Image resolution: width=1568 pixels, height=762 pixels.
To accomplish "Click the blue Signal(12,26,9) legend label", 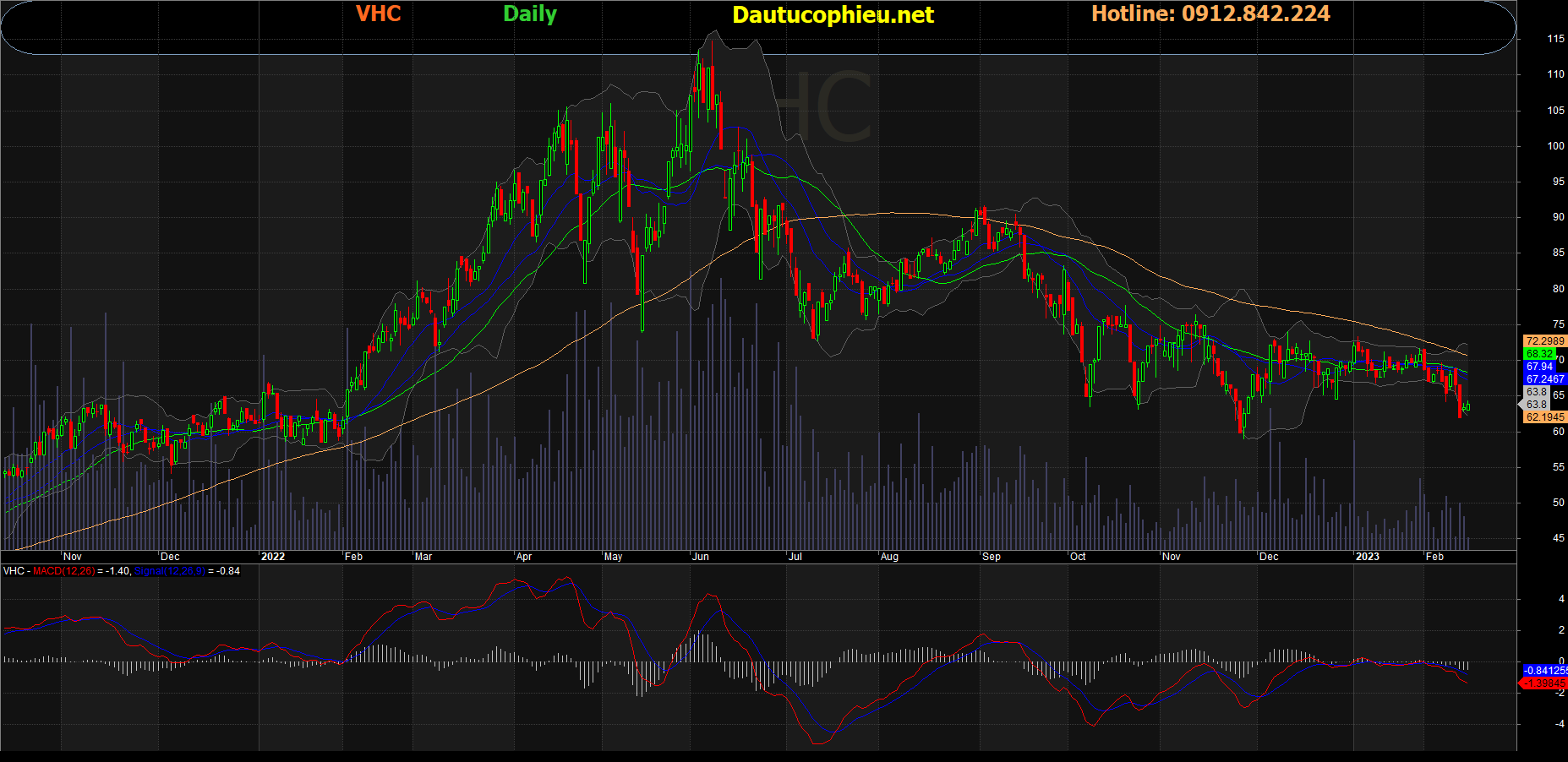I will tap(169, 571).
